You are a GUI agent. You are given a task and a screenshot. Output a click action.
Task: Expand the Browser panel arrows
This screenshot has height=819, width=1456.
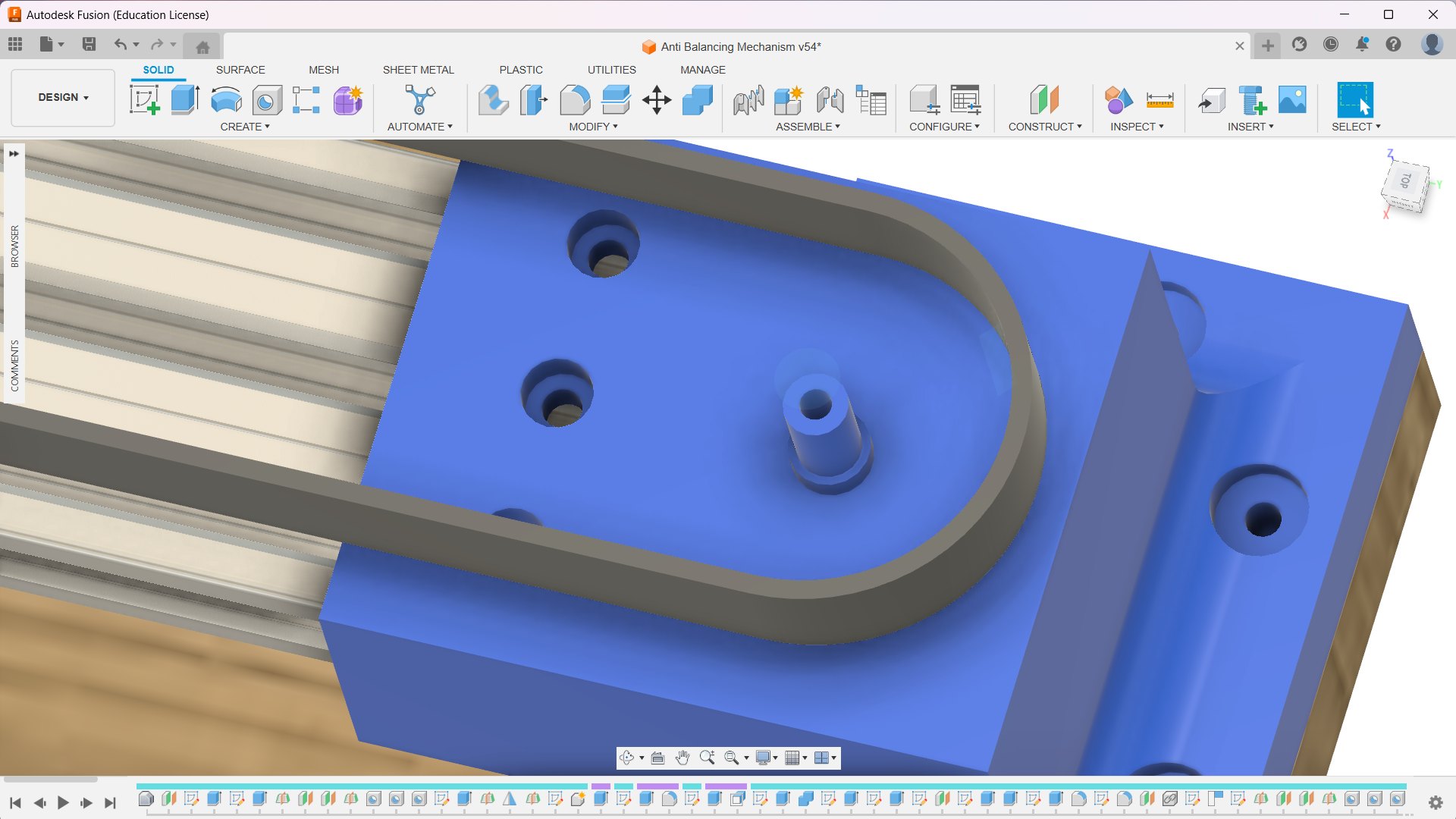pyautogui.click(x=14, y=153)
